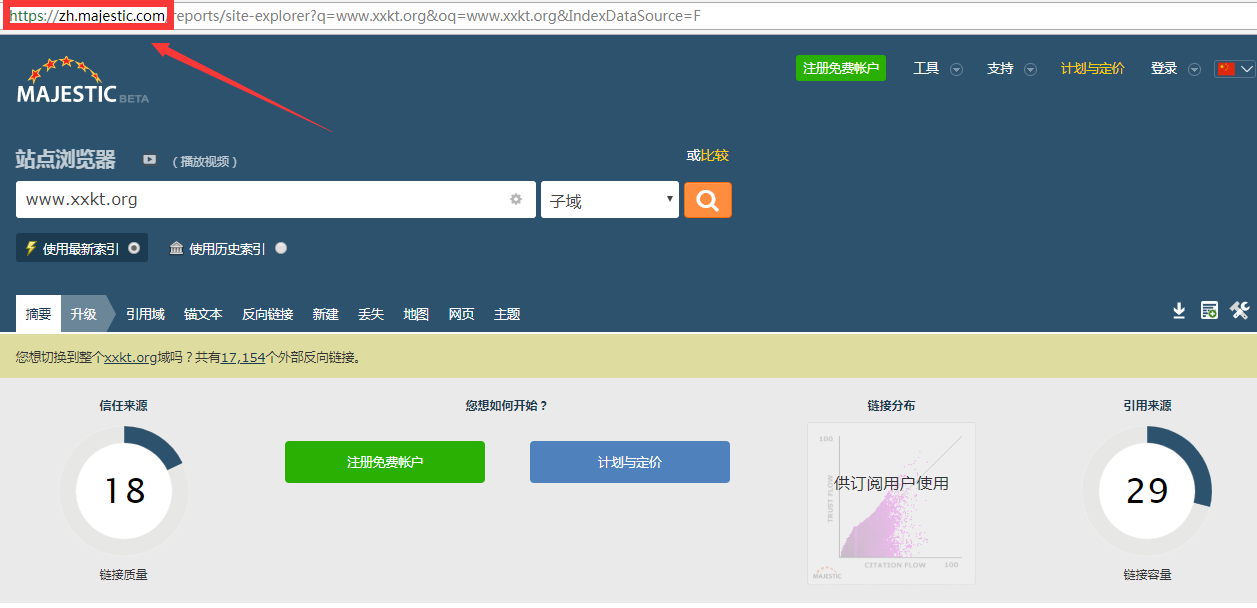Click the 您想如何开始？ text
1257x608 pixels.
(x=507, y=406)
